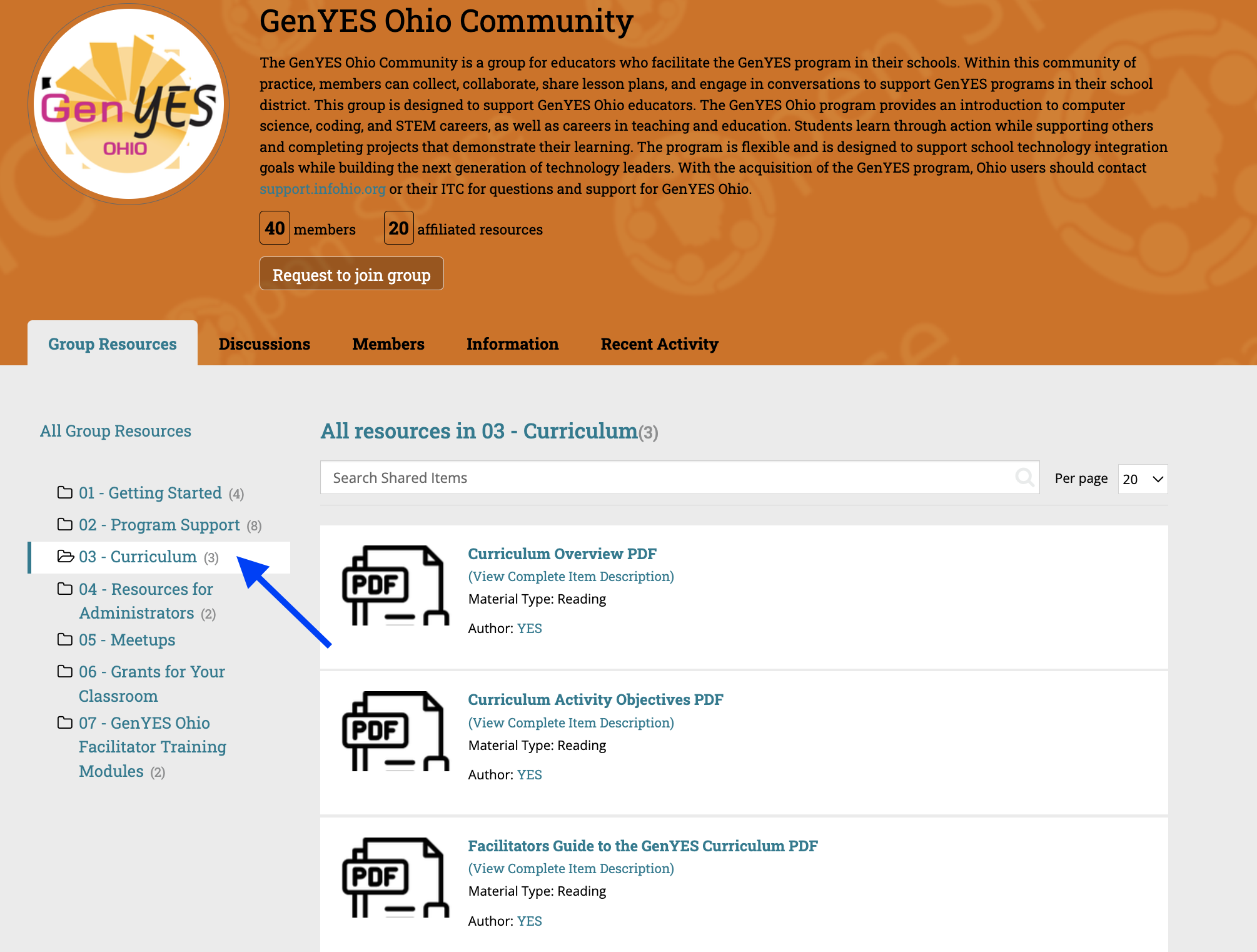Click folder icon for 04 - Resources for Administrators
The width and height of the screenshot is (1257, 952).
[x=65, y=589]
